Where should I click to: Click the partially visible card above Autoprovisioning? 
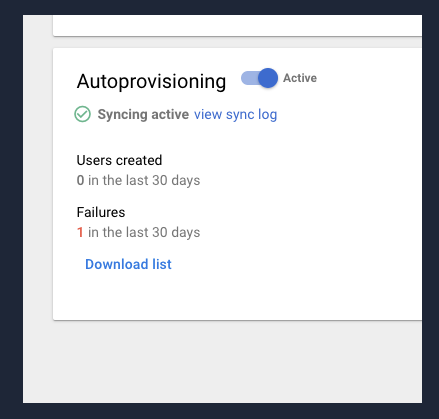pos(237,25)
